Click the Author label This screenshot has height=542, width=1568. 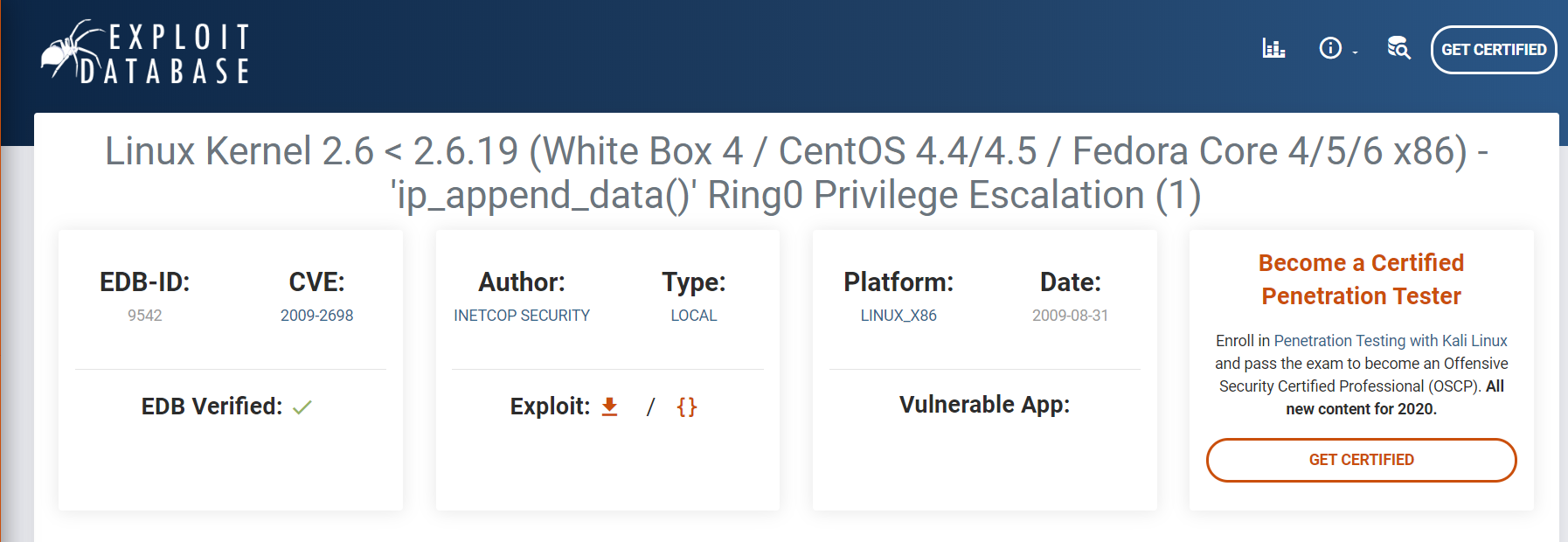pyautogui.click(x=522, y=282)
